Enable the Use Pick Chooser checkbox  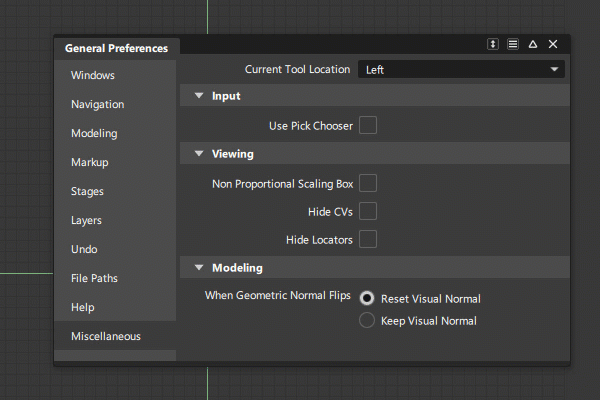[x=368, y=126]
